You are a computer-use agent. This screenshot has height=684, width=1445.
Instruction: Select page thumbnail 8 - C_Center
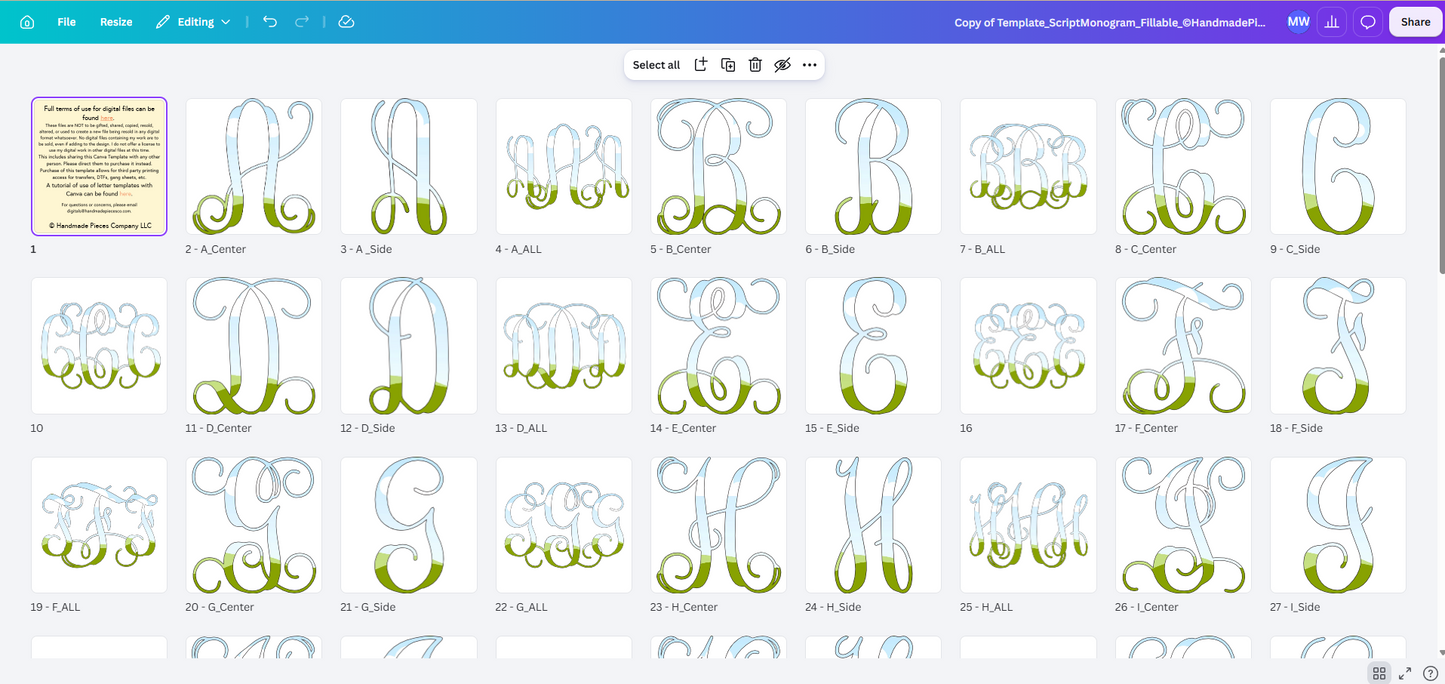[x=1183, y=166]
